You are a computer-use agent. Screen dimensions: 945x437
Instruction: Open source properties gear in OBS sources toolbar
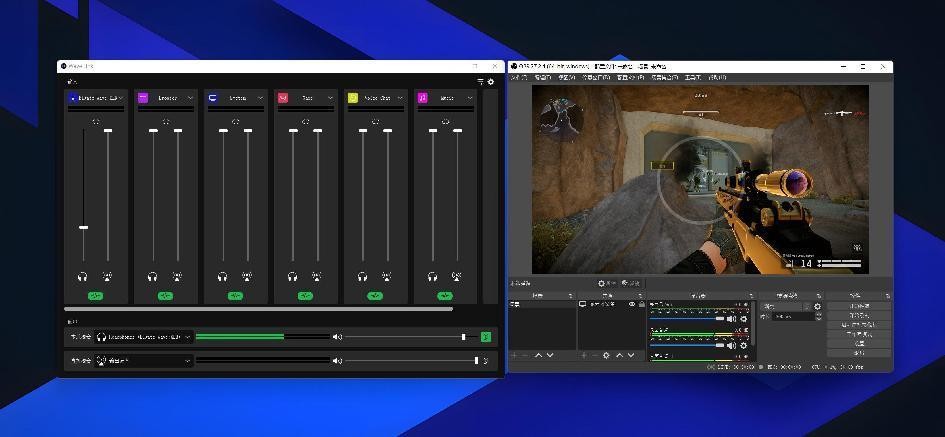[606, 356]
